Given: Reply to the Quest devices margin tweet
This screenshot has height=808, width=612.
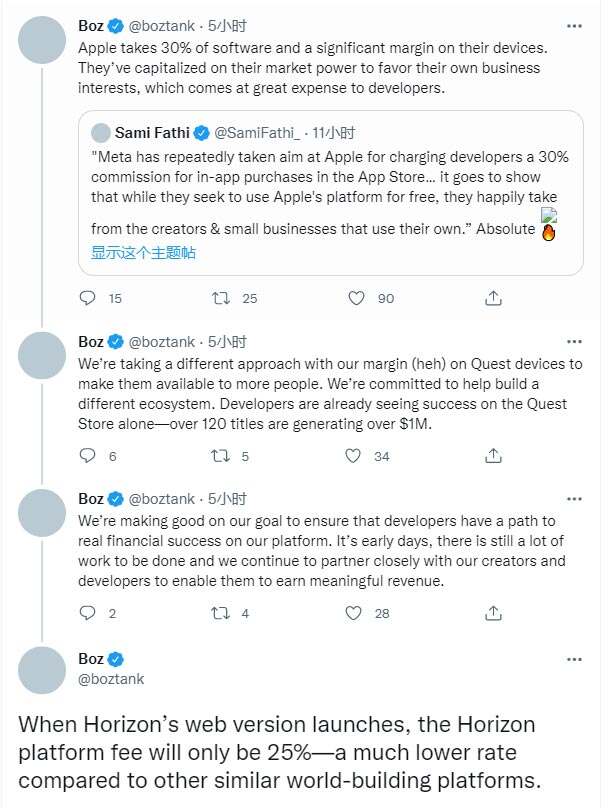Looking at the screenshot, I should pyautogui.click(x=87, y=456).
